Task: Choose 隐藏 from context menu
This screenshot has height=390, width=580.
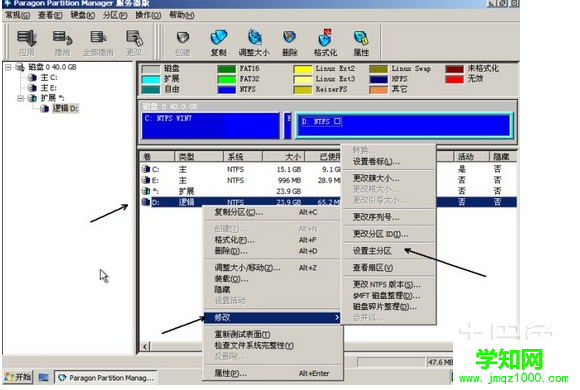Action: [x=272, y=289]
